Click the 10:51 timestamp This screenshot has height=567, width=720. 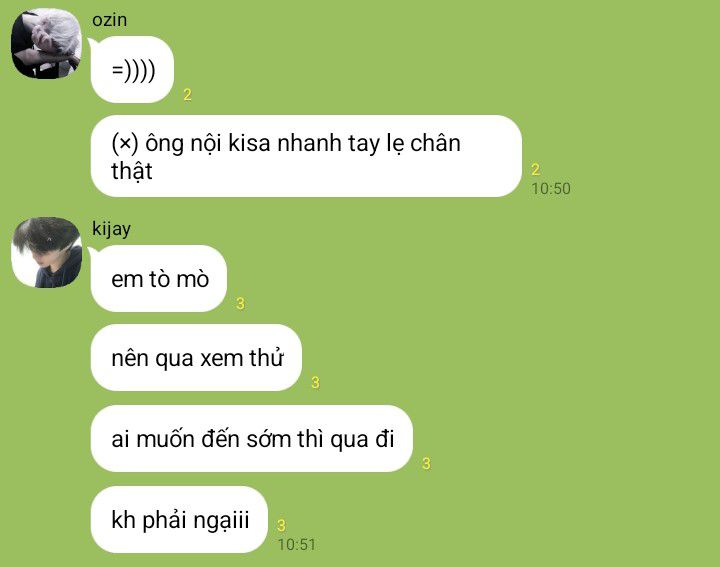297,545
